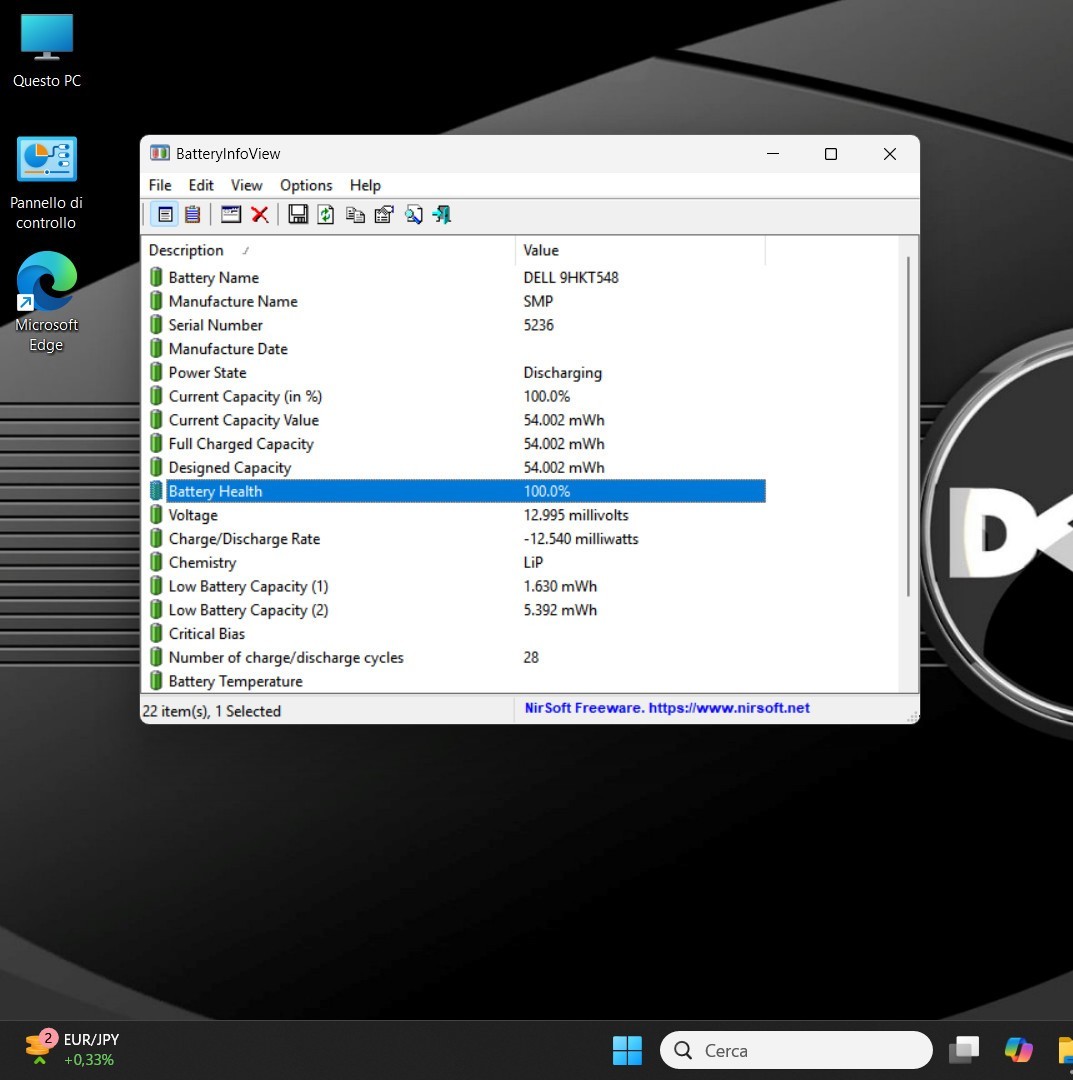The height and width of the screenshot is (1080, 1073).
Task: Select the Designed Capacity row
Action: tap(455, 468)
